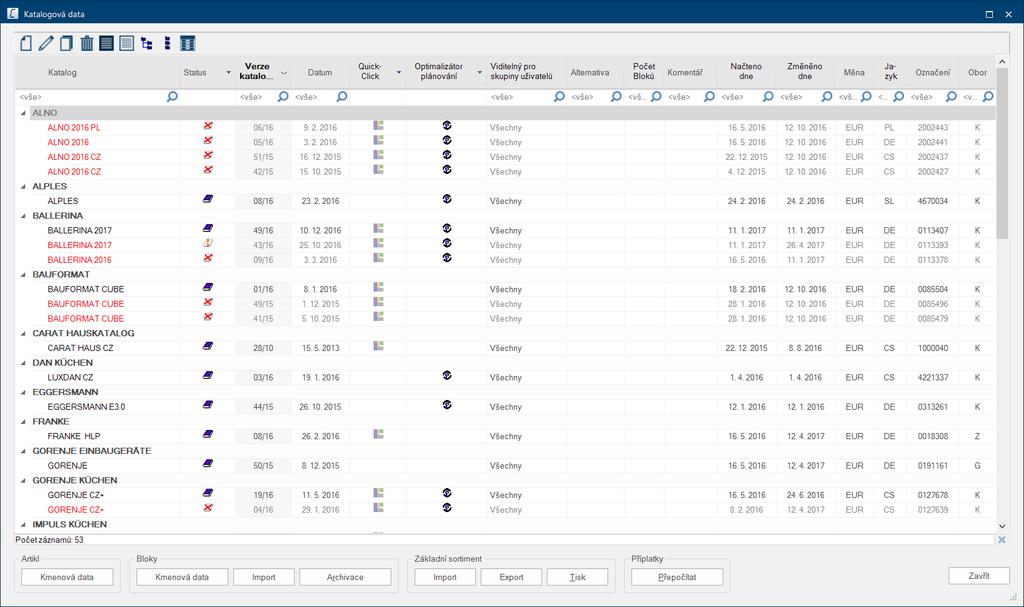Click the Načteno dne filter magnifier
Image resolution: width=1024 pixels, height=607 pixels.
coord(768,97)
